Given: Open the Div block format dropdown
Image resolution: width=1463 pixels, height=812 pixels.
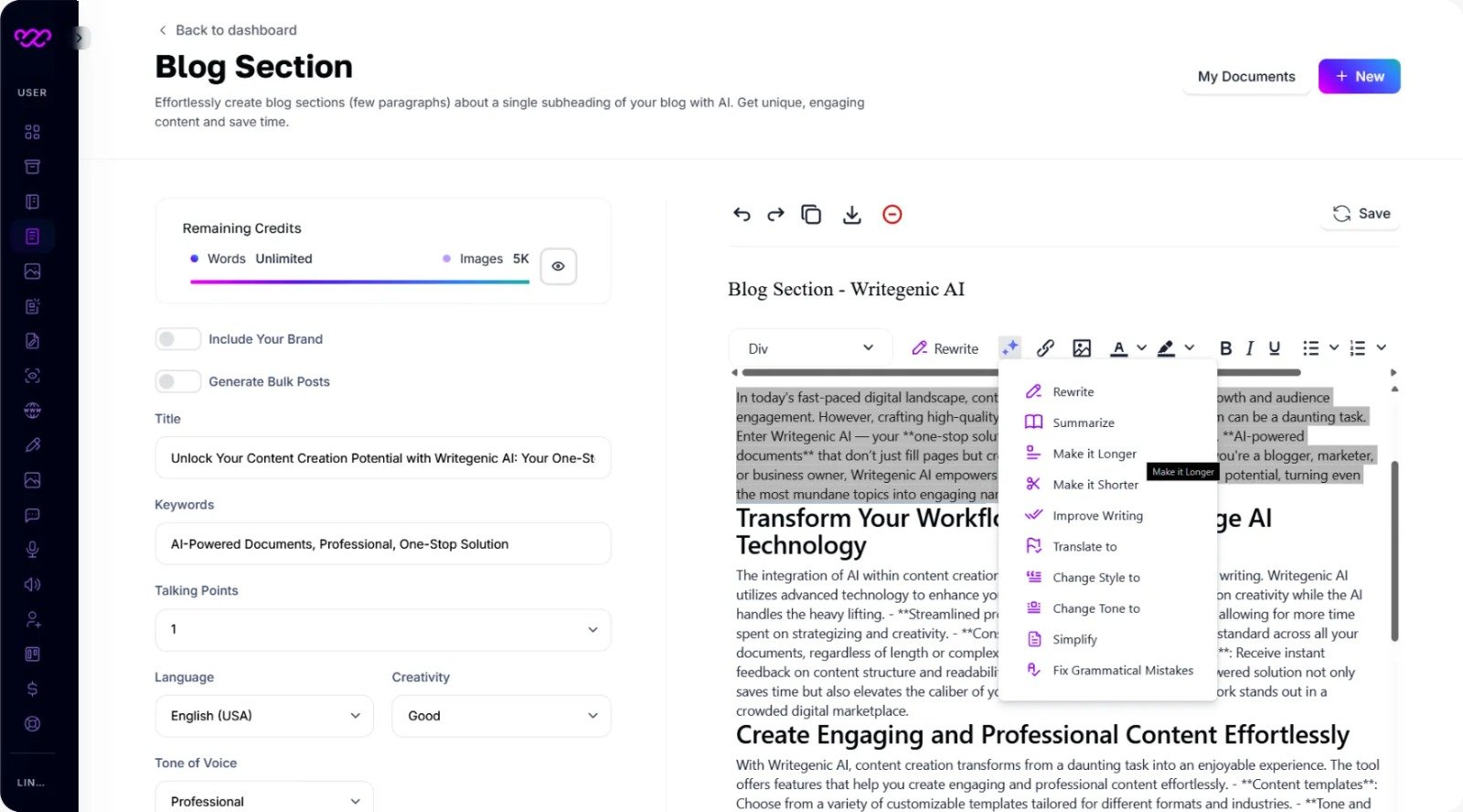Looking at the screenshot, I should coord(810,348).
